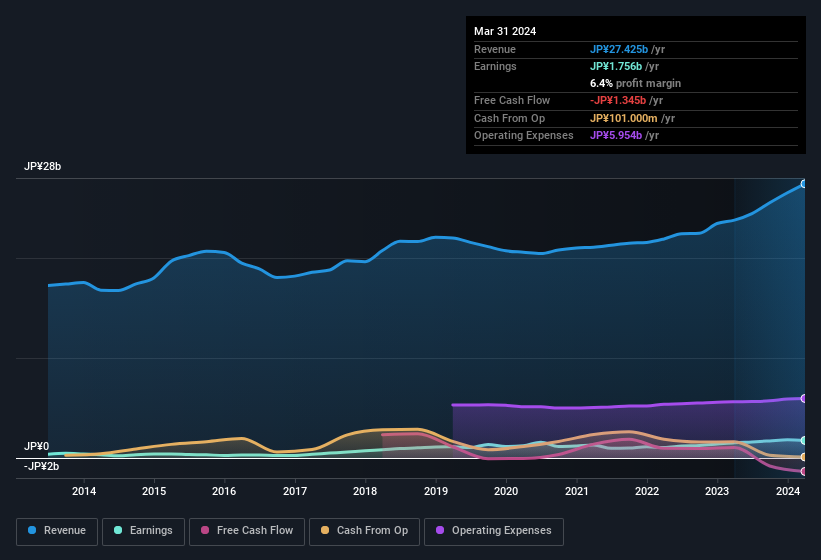Click the JP¥28b label on the y-axis
The width and height of the screenshot is (821, 560).
click(43, 167)
